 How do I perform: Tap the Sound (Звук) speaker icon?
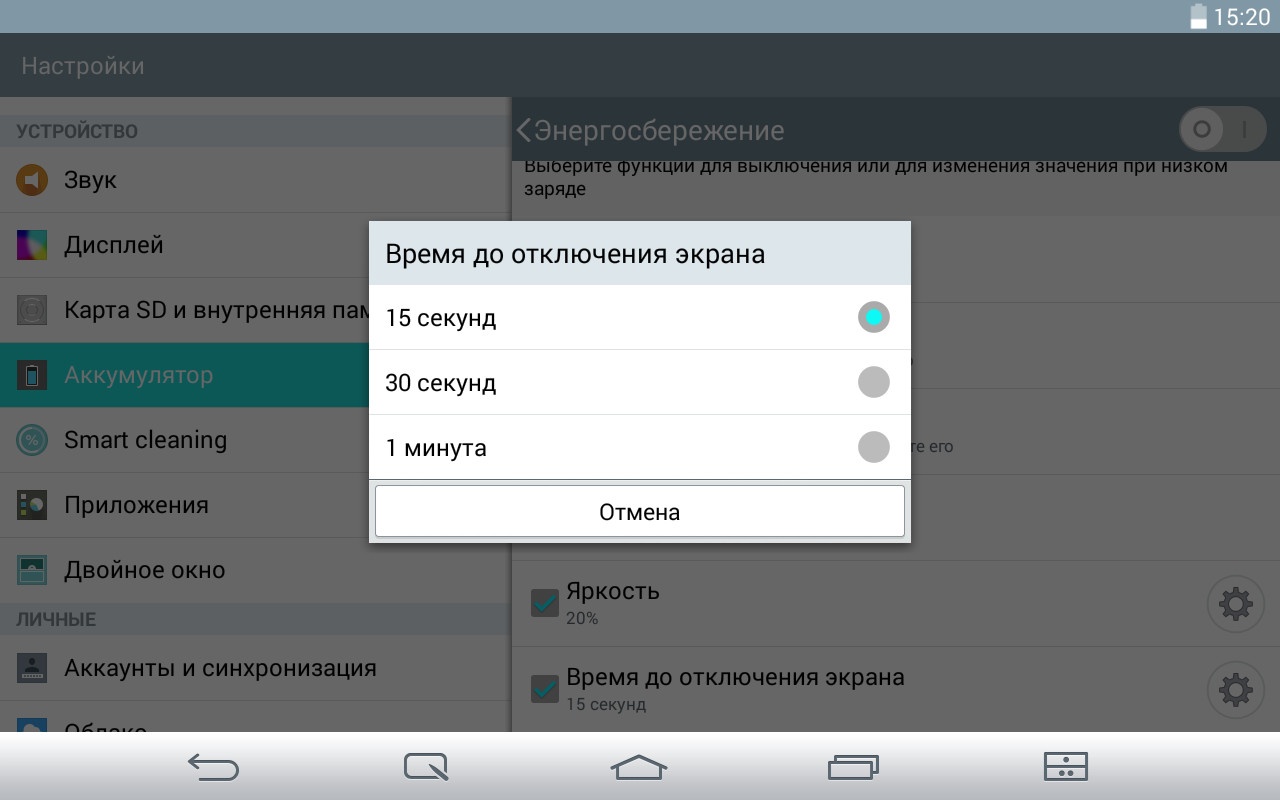click(32, 180)
